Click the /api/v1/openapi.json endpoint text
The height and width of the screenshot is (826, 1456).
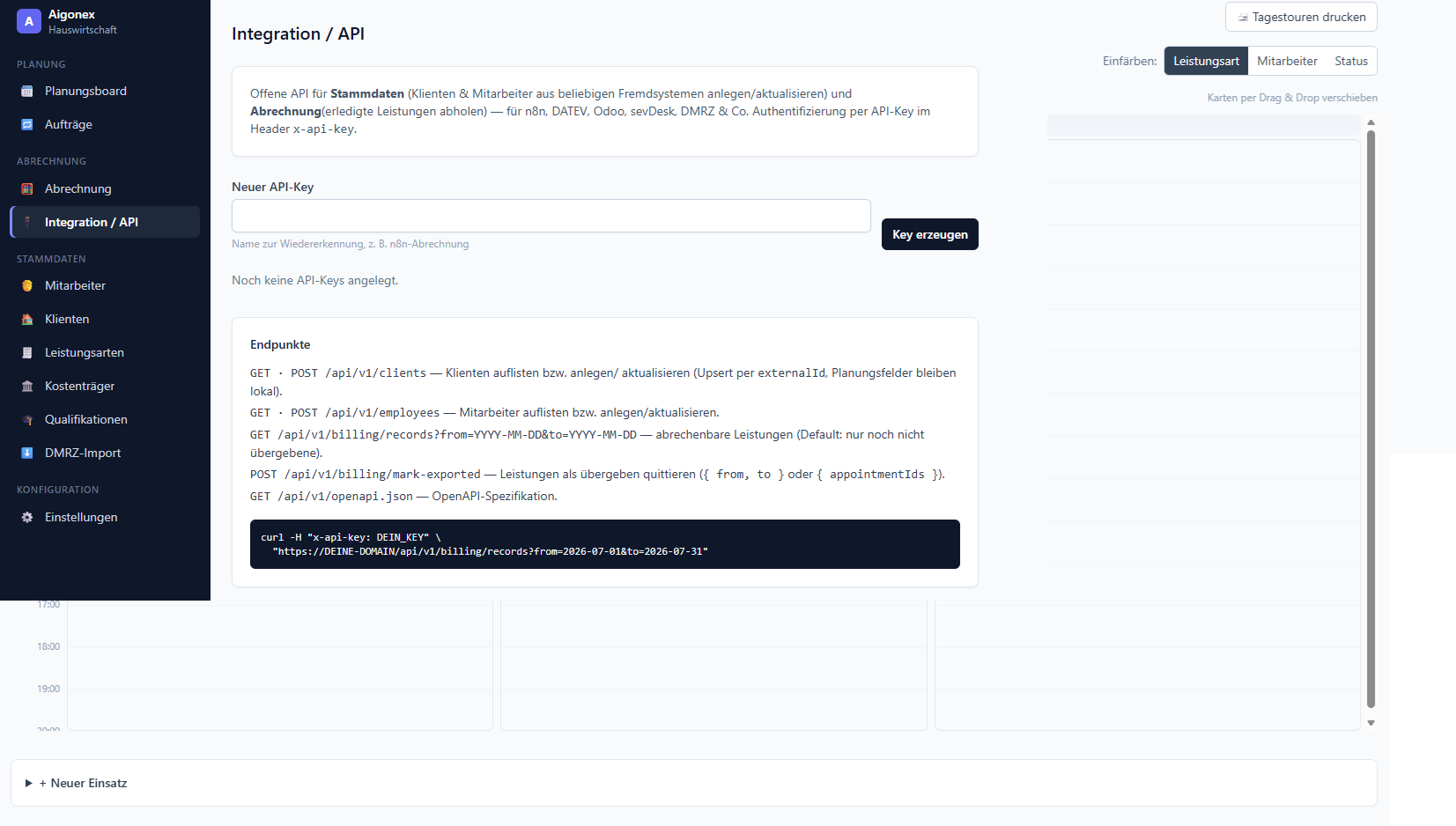(345, 497)
